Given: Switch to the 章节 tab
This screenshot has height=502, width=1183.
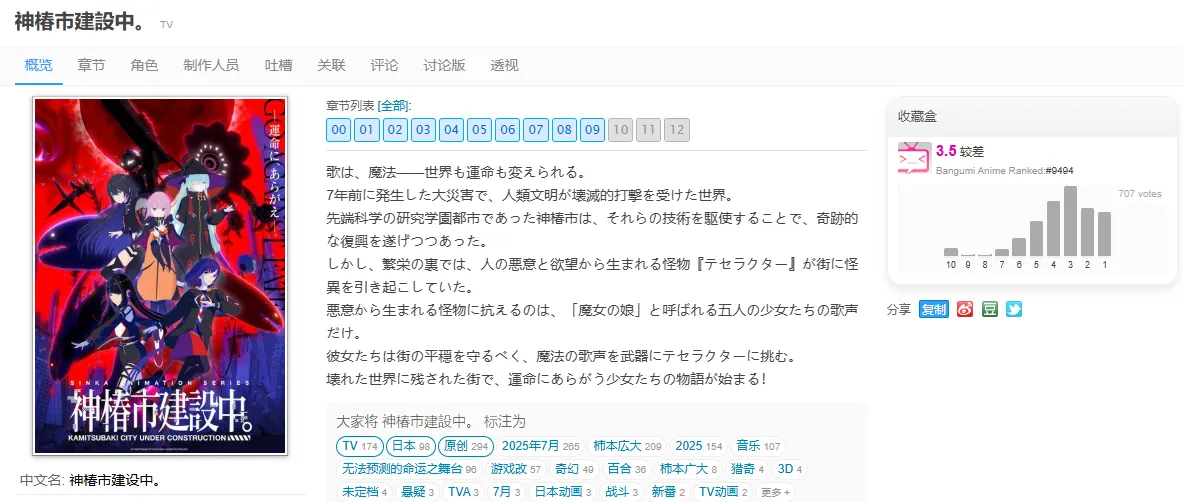Looking at the screenshot, I should click(91, 65).
